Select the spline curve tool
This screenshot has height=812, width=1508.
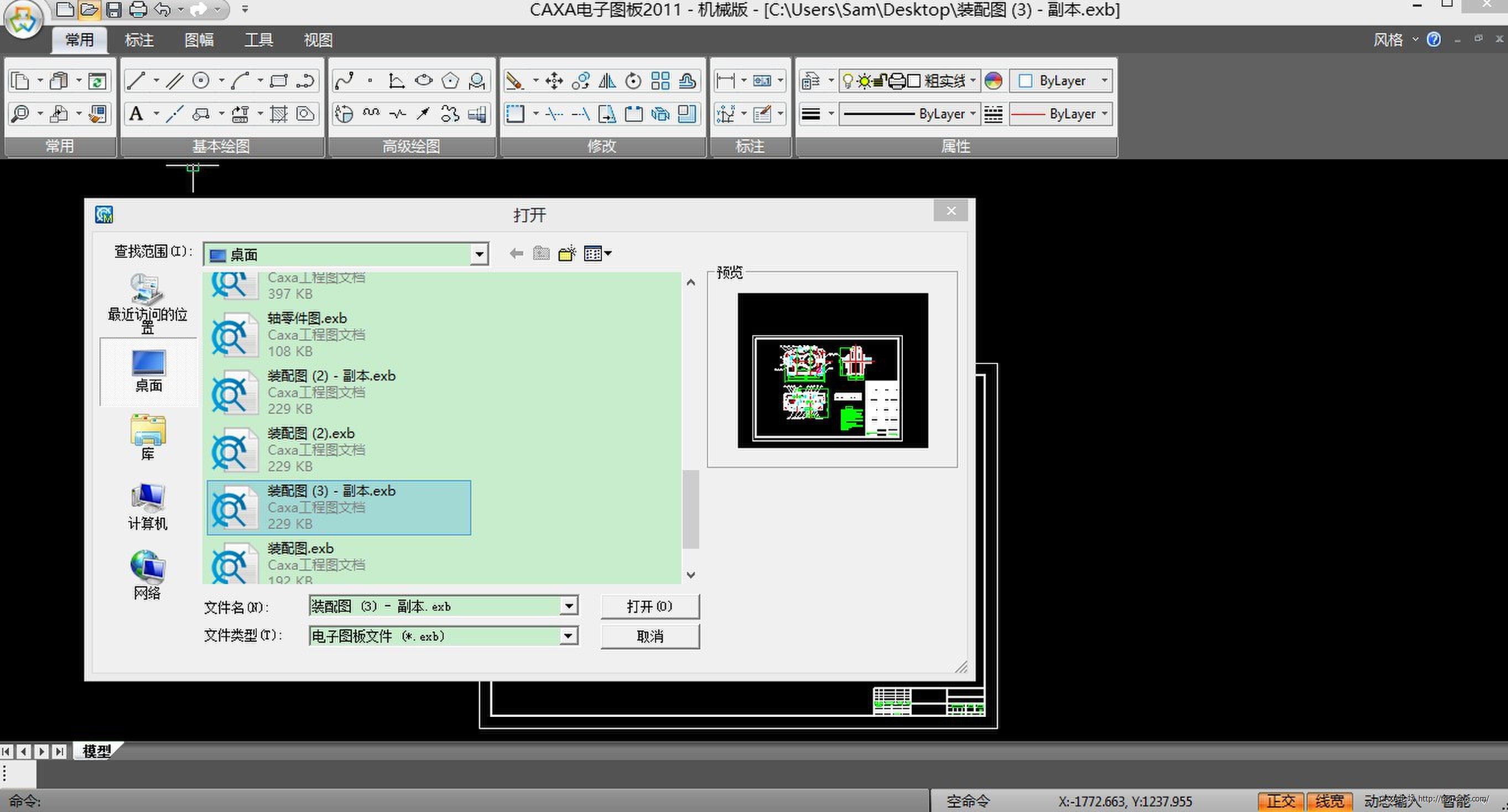coord(344,80)
